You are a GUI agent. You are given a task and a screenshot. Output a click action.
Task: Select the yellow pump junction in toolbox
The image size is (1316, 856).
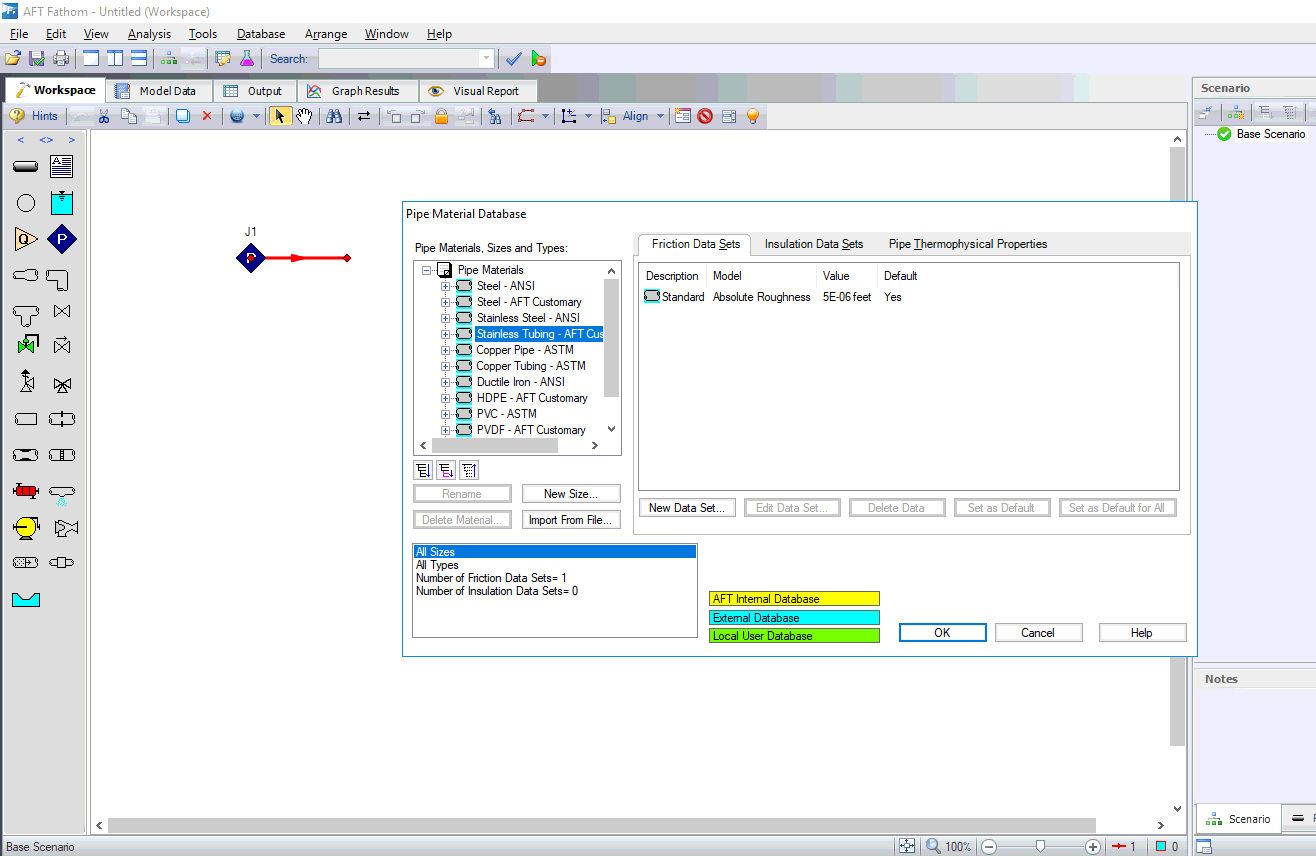tap(26, 527)
